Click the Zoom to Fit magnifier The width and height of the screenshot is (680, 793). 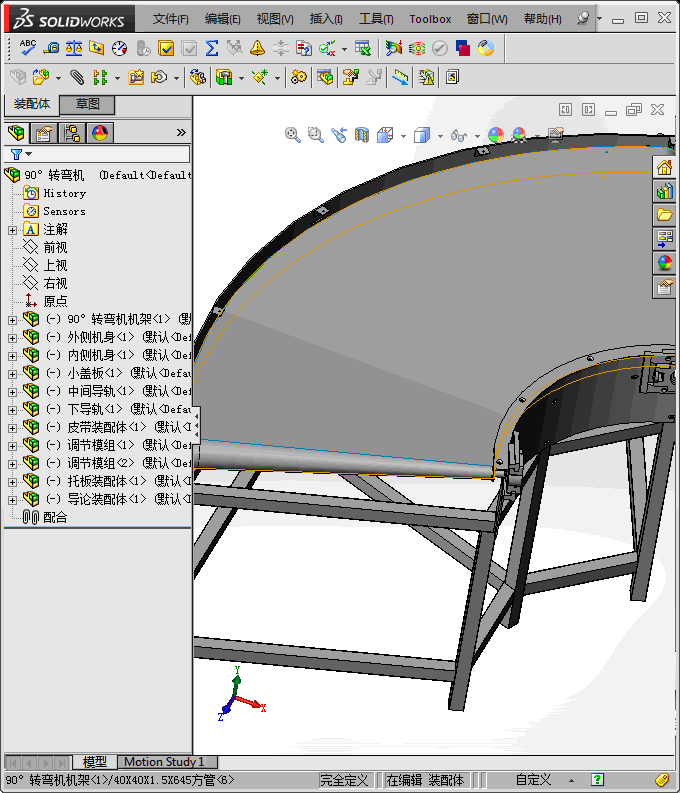(293, 135)
